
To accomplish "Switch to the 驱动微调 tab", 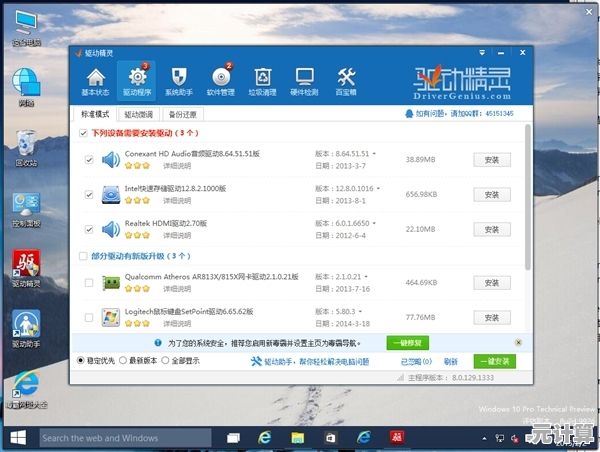I will pyautogui.click(x=139, y=114).
